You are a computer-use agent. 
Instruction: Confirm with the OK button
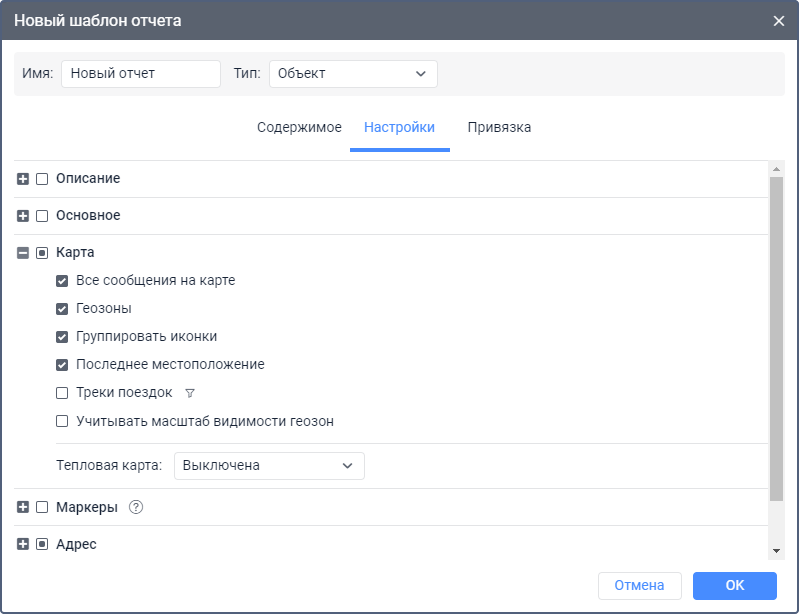coord(735,585)
